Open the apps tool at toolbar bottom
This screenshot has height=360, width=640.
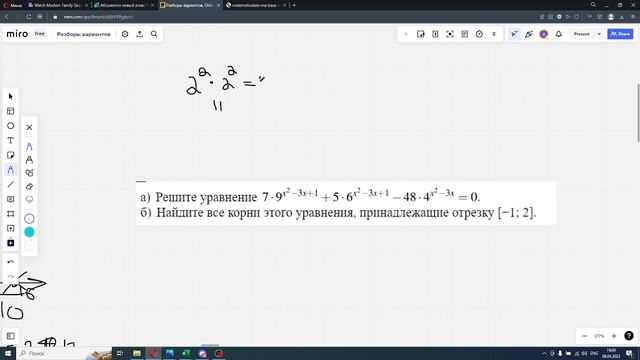[11, 243]
